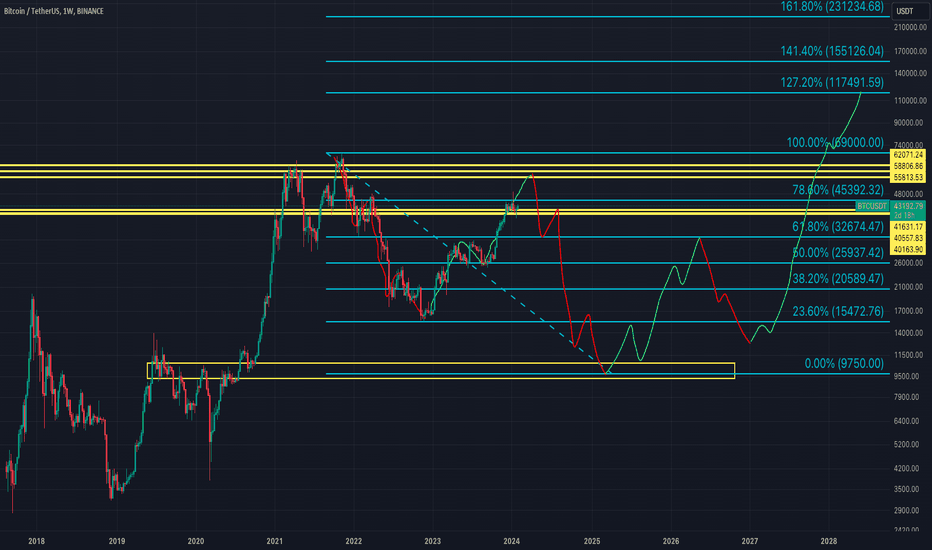Viewport: 932px width, 550px height.
Task: Select the 38.20% (20589.47) Fibonacci label
Action: point(837,279)
